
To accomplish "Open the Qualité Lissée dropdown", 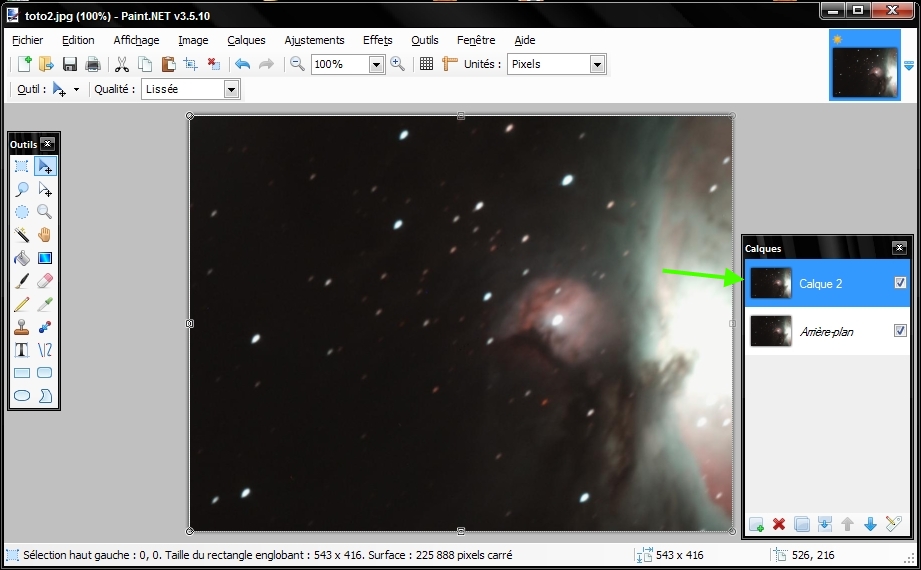I will pos(231,90).
